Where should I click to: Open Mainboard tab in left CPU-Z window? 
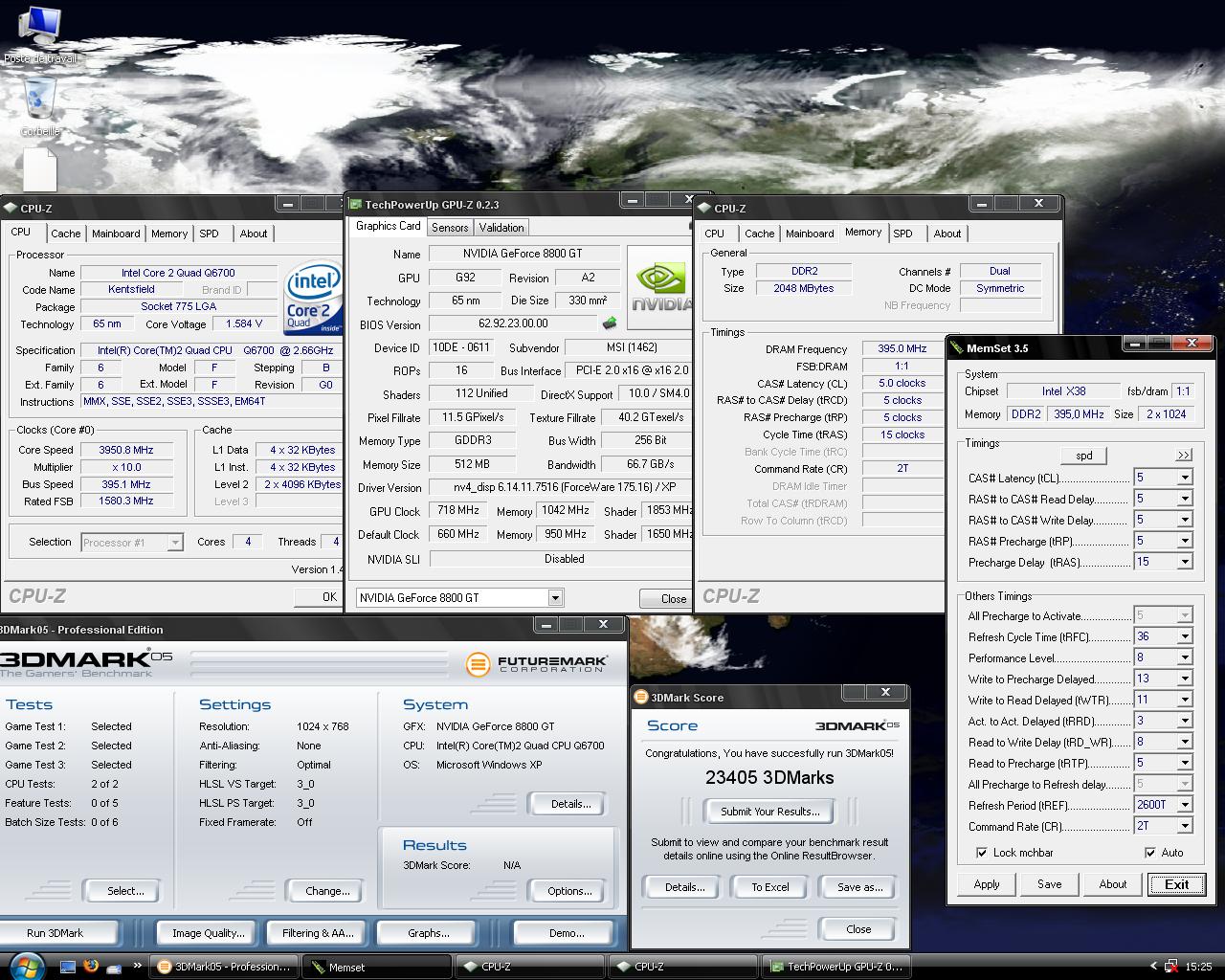click(x=116, y=234)
